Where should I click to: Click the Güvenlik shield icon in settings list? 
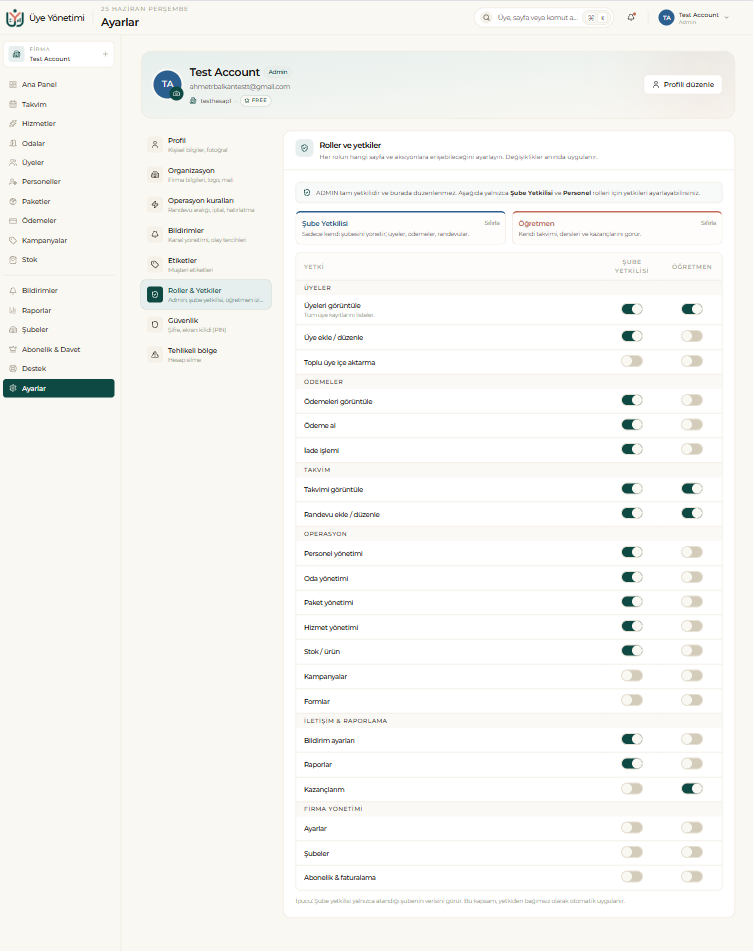[x=155, y=324]
